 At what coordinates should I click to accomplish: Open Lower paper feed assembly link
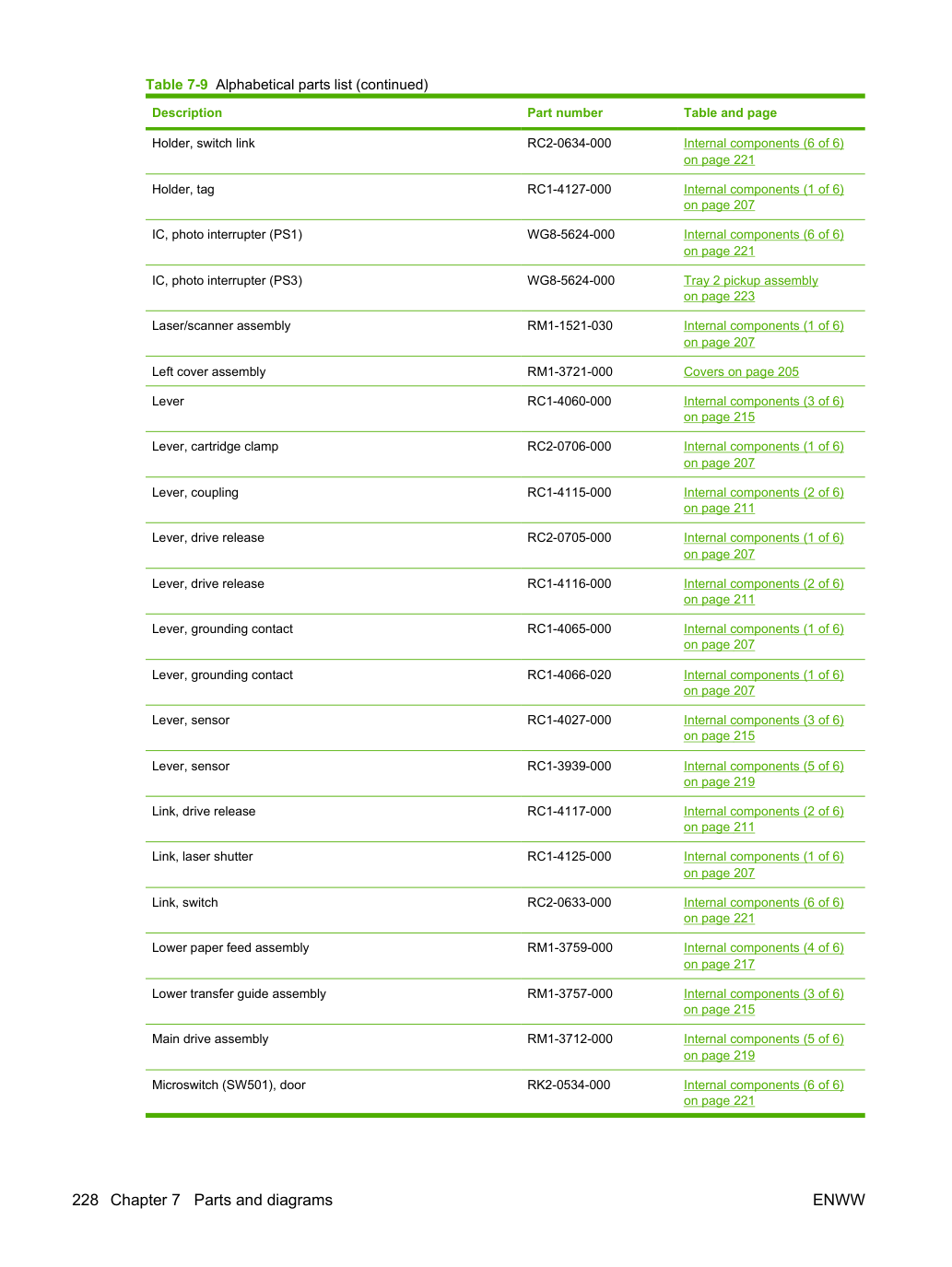click(763, 956)
